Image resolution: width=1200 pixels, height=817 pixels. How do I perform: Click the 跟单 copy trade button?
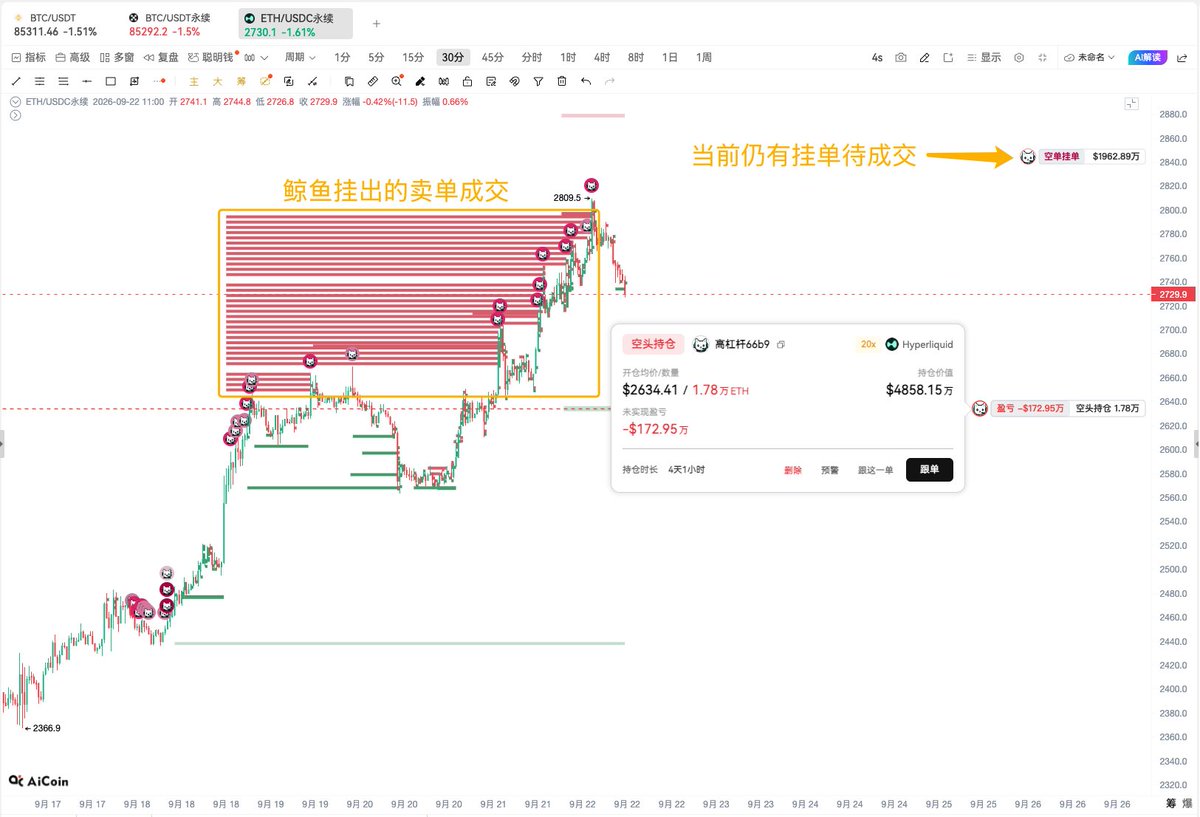(x=929, y=469)
